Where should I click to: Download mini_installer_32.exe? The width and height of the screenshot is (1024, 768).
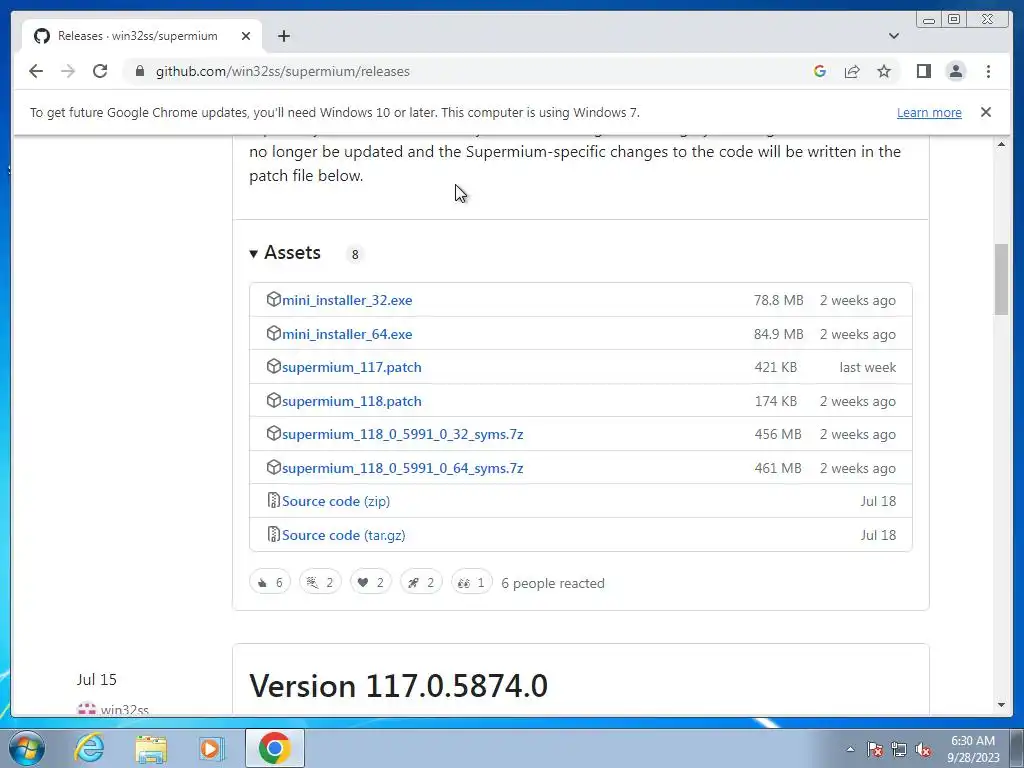347,300
